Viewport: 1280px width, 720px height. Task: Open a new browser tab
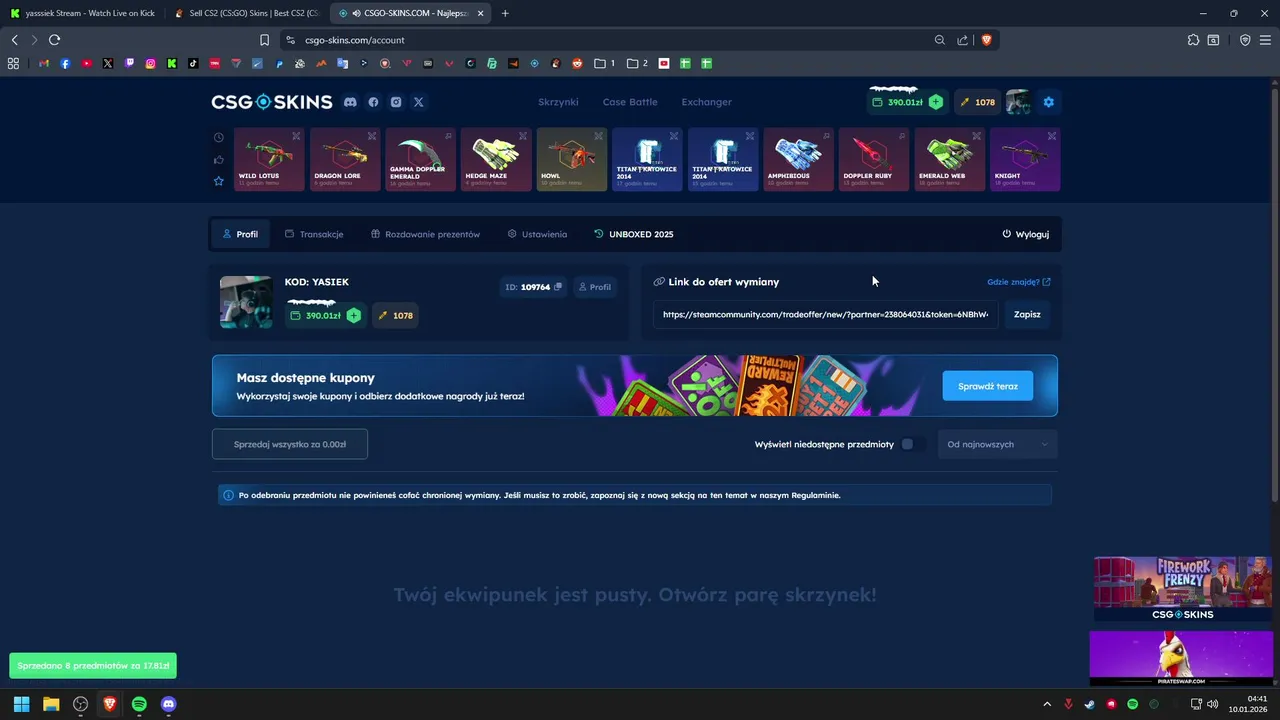pyautogui.click(x=505, y=13)
